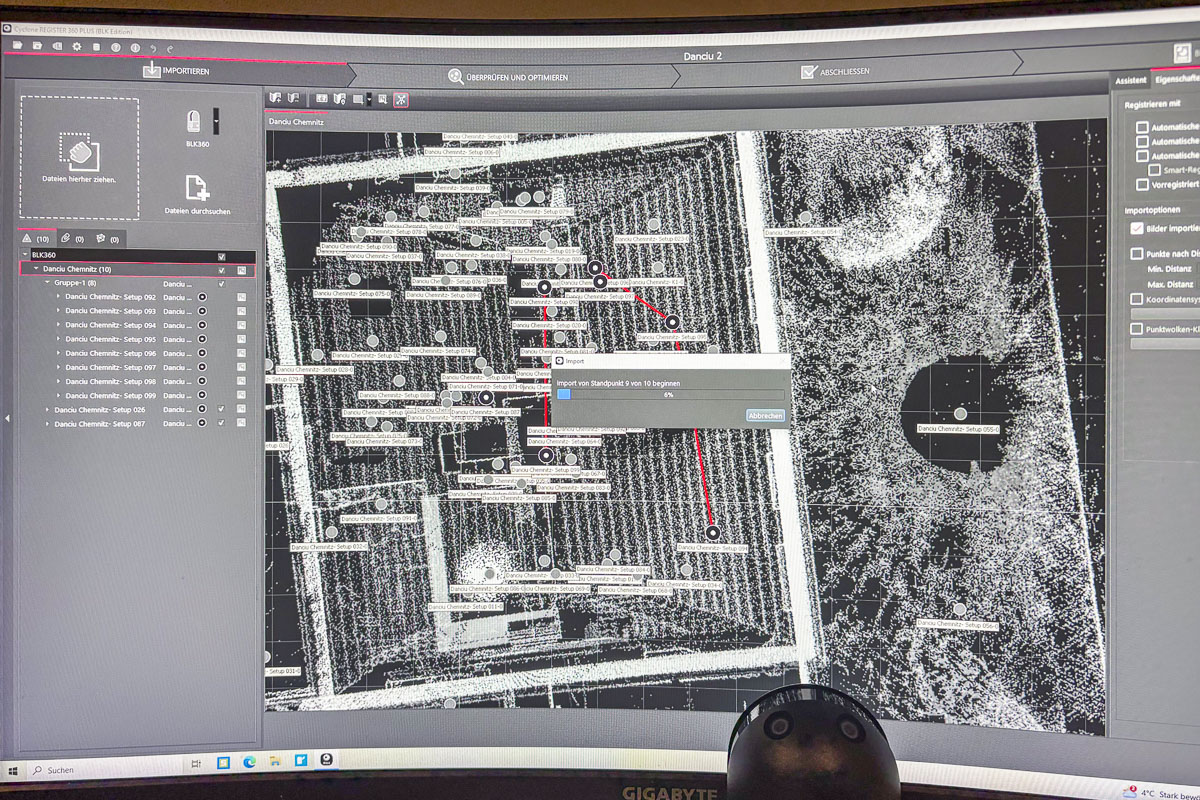Uncheck the Bilder importieren option

1137,228
